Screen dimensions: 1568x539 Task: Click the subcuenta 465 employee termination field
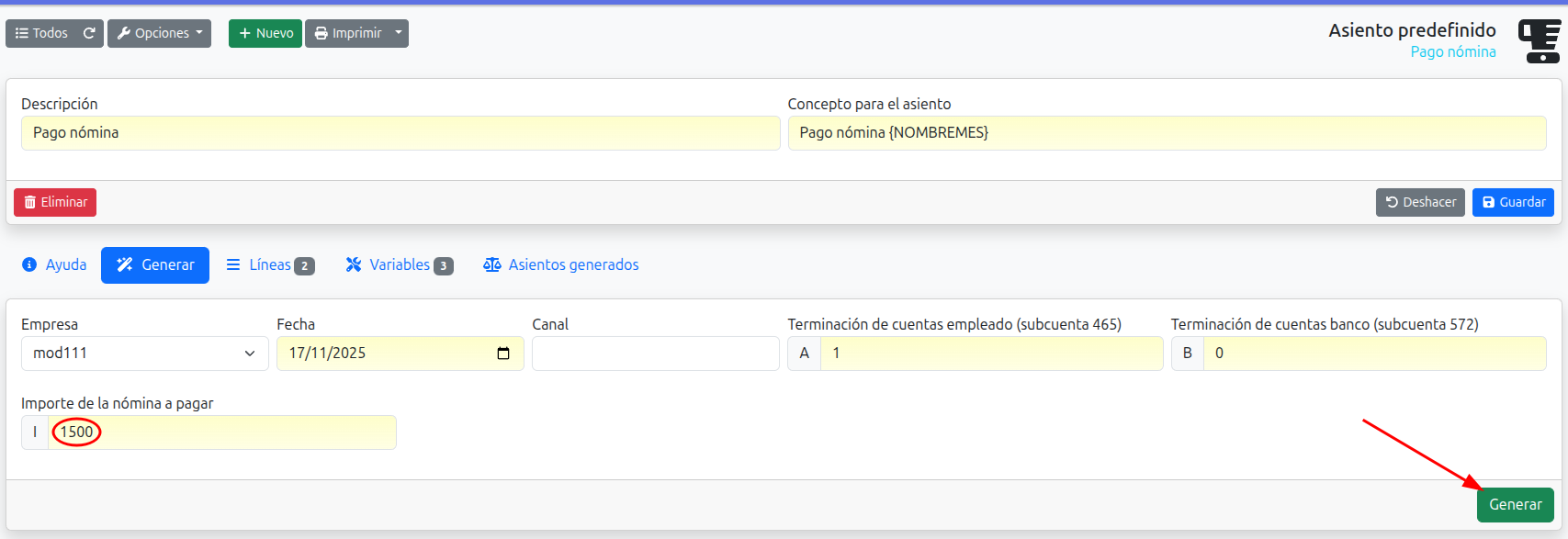[992, 354]
